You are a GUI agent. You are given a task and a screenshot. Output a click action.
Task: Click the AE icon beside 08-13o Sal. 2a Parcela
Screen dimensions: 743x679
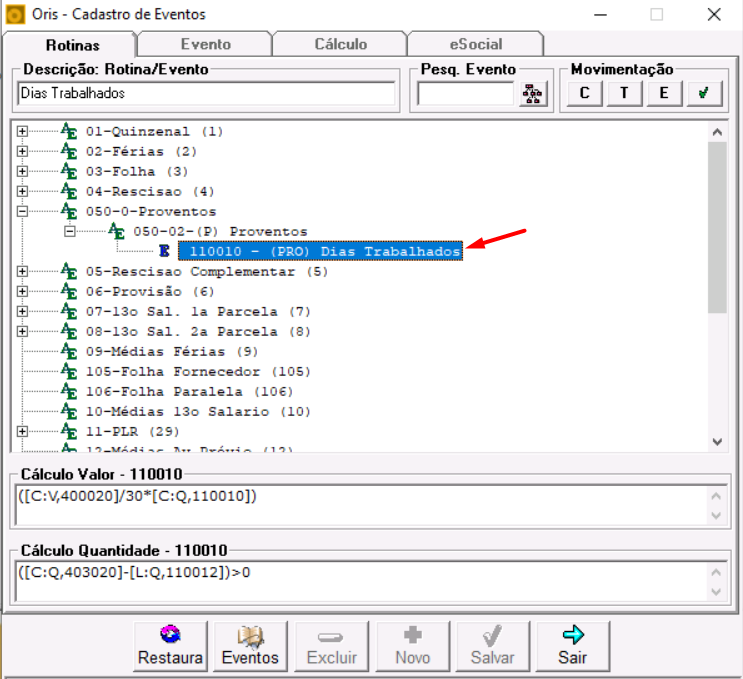click(x=69, y=331)
